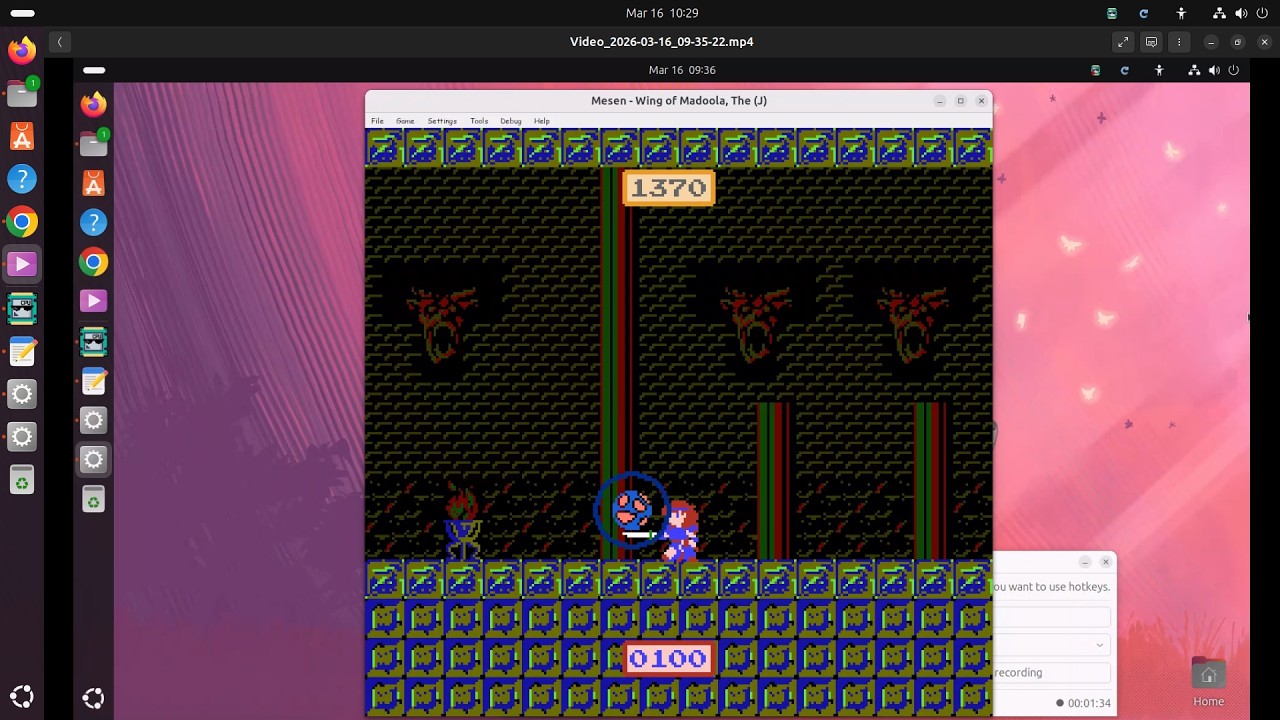Open the power menu in the top bar

pyautogui.click(x=1263, y=13)
